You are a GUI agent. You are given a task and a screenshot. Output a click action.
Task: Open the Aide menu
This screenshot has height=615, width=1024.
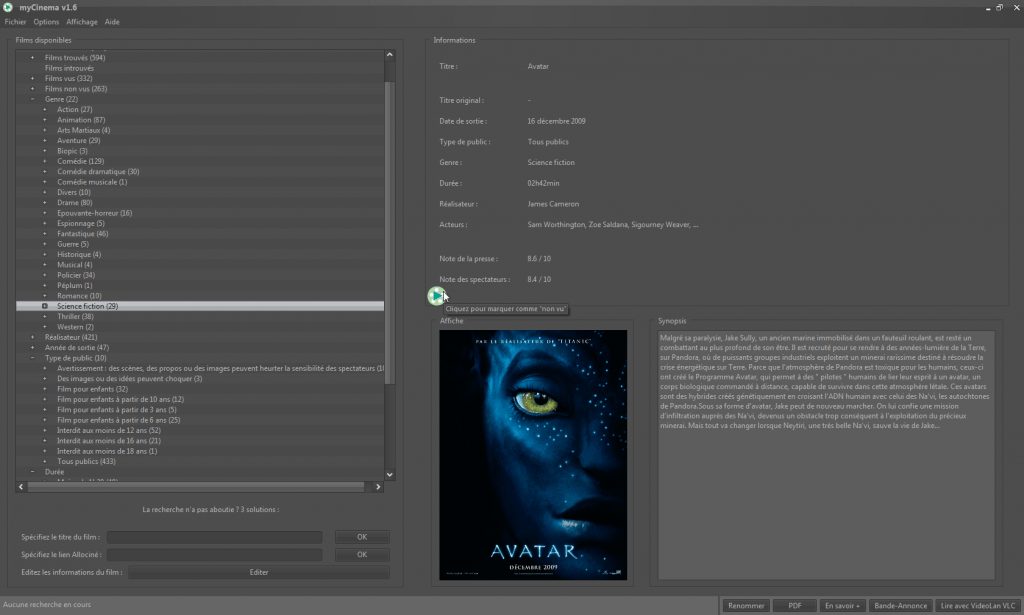[112, 22]
